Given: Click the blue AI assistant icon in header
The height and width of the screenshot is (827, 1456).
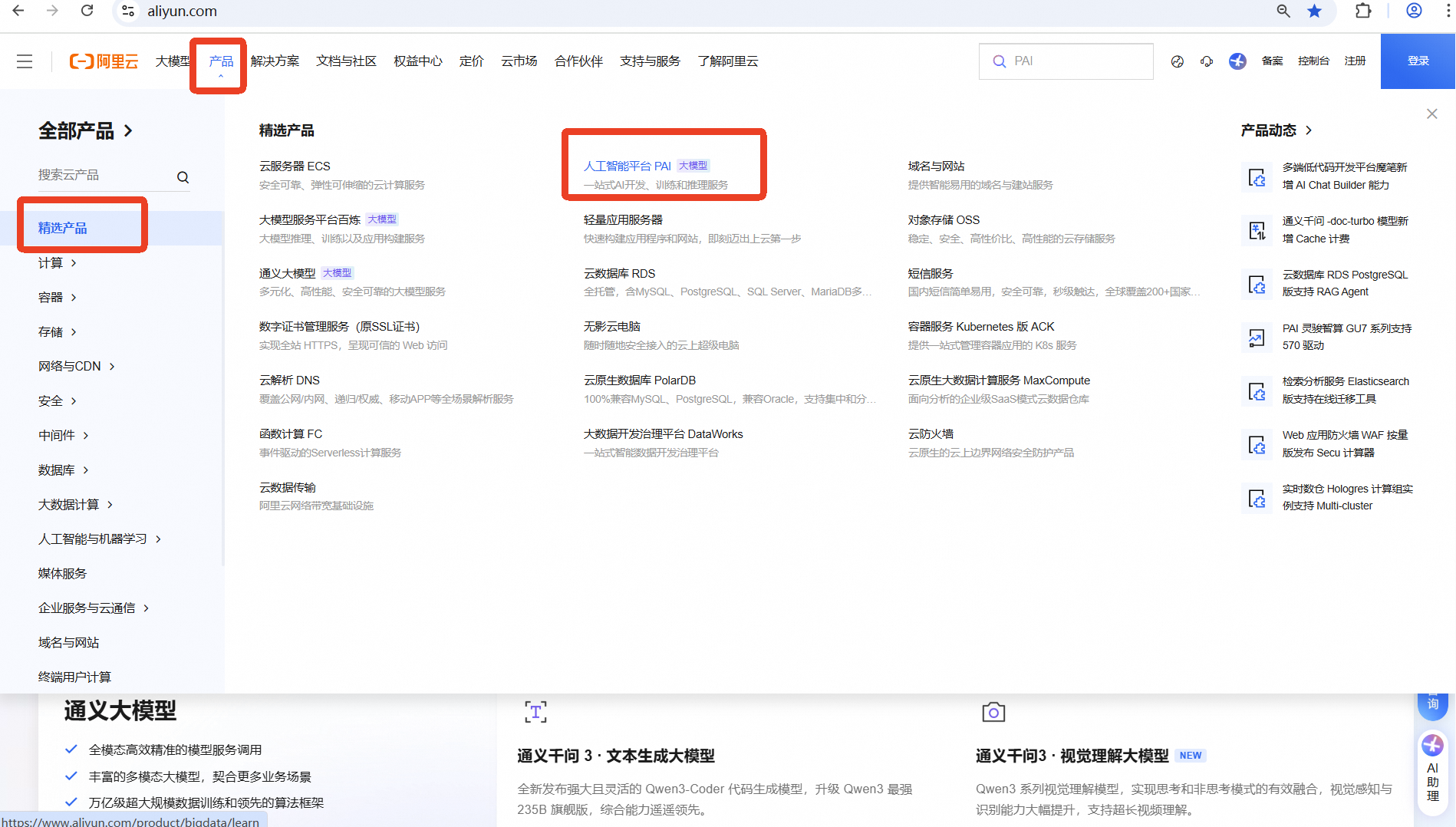Looking at the screenshot, I should click(1237, 61).
